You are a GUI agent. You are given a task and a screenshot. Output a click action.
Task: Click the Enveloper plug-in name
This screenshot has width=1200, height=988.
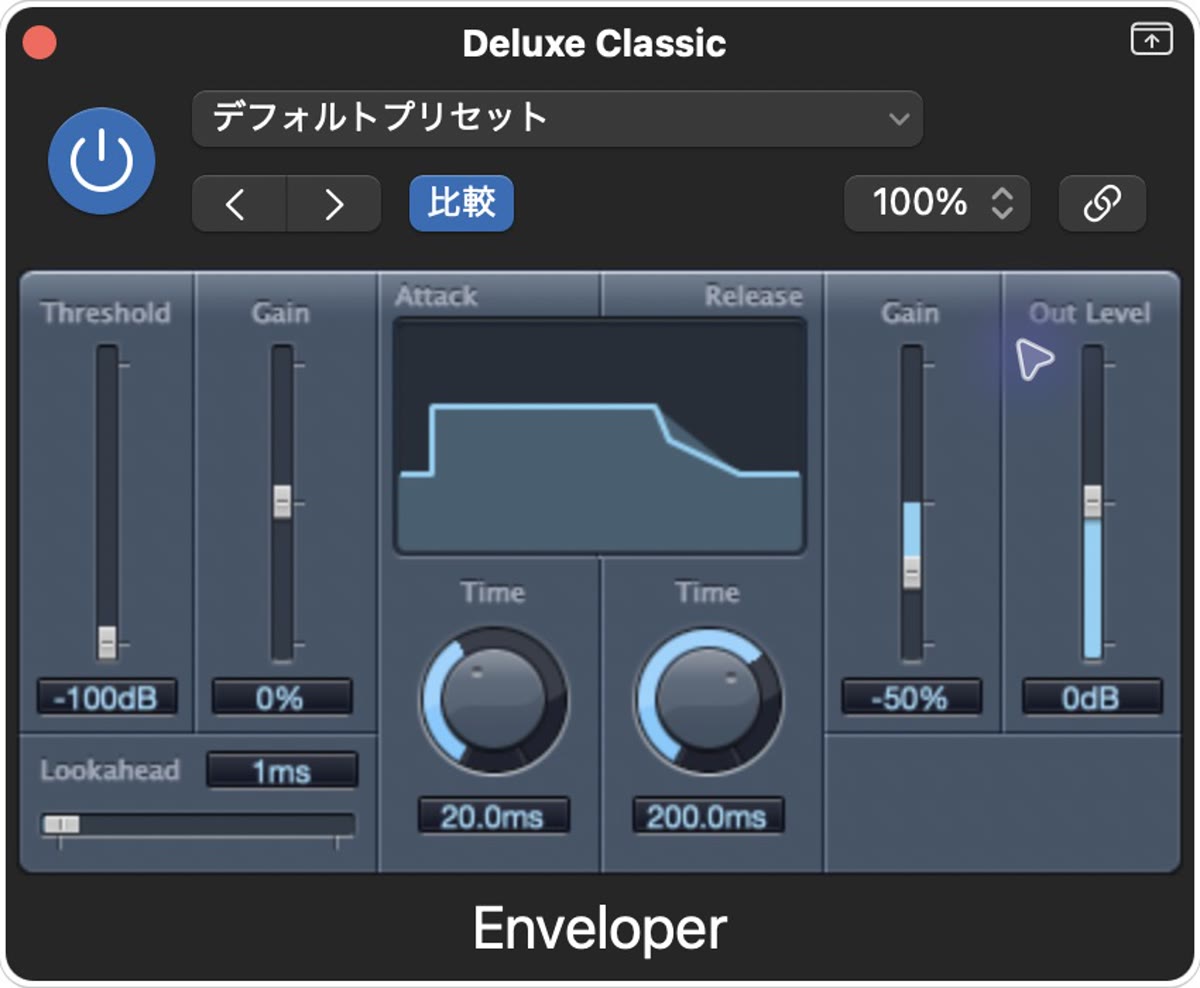pos(600,929)
